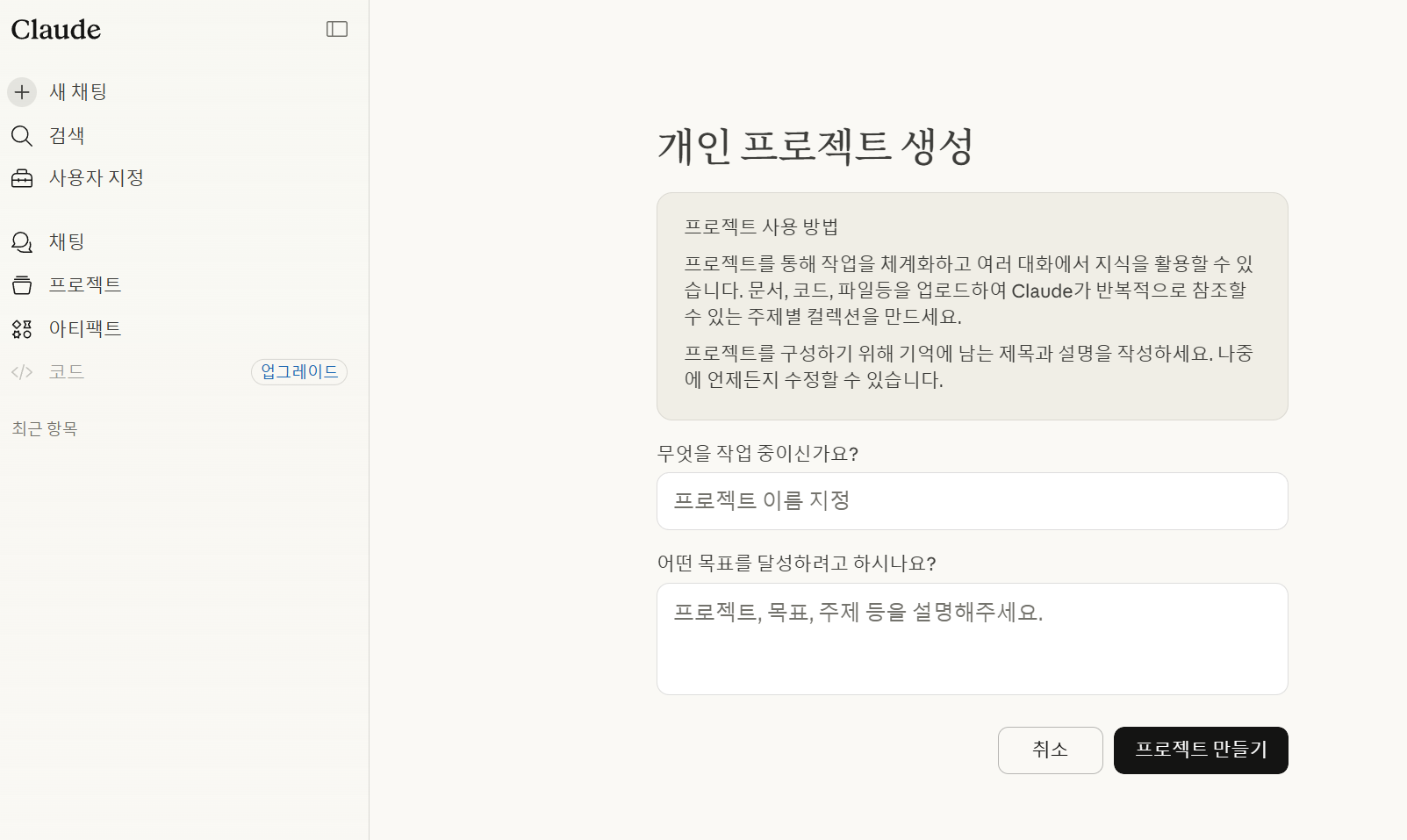Select the box icon next to 프로젝트

pyautogui.click(x=21, y=284)
